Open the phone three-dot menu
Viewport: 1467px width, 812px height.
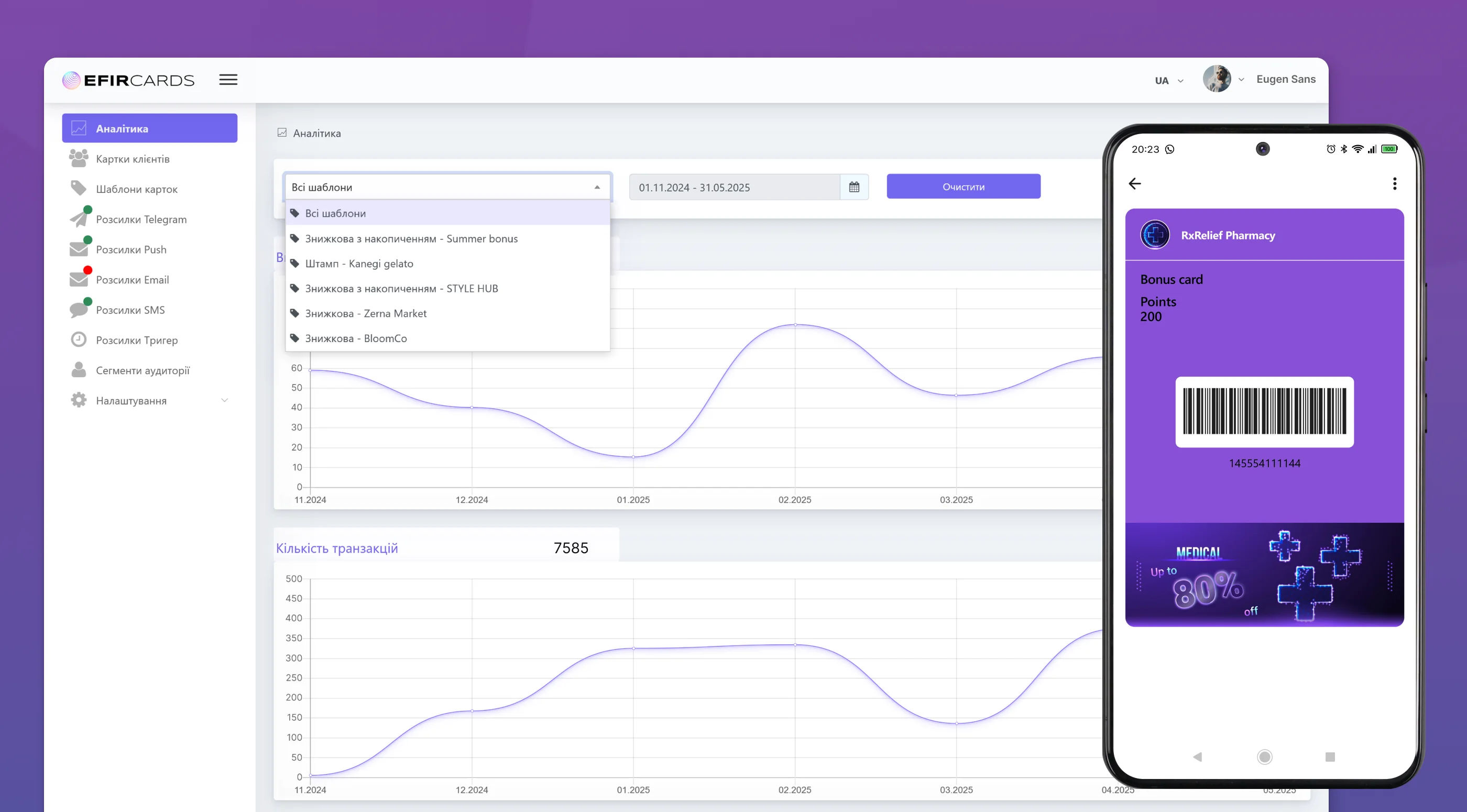(x=1394, y=183)
